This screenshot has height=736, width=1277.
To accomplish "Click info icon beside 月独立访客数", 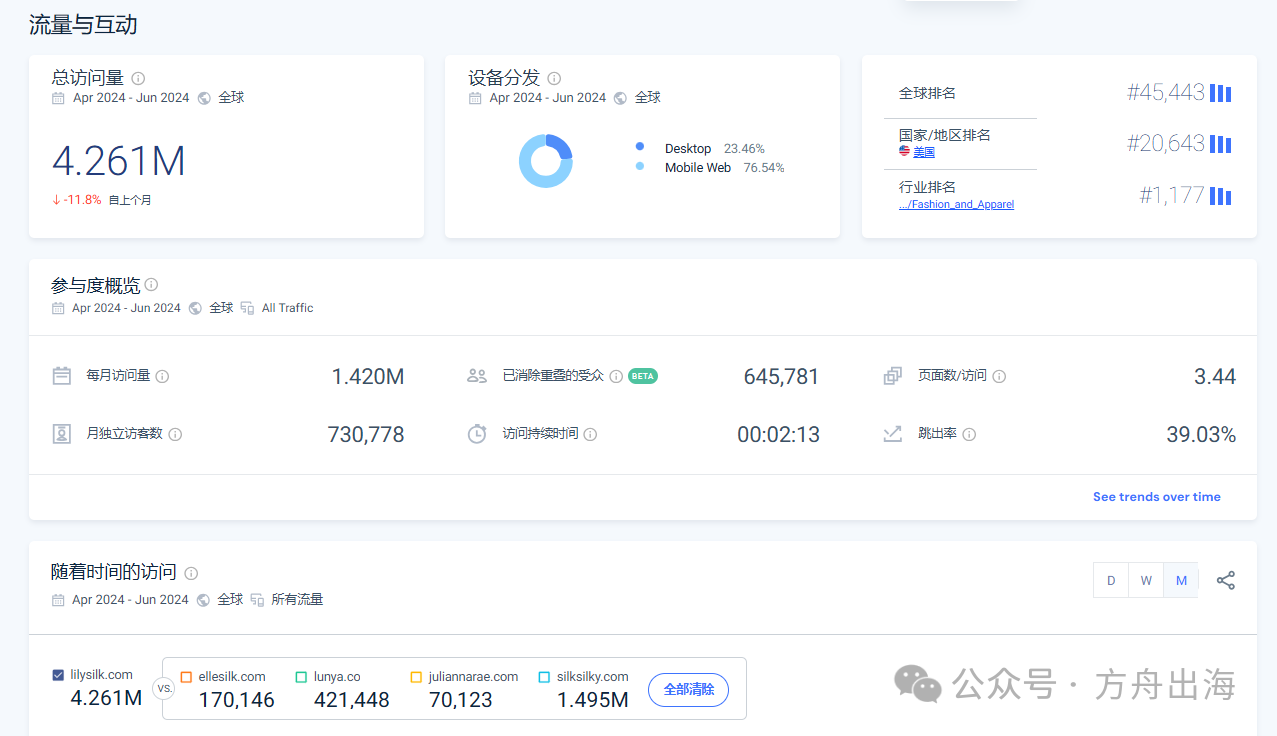I will 175,434.
